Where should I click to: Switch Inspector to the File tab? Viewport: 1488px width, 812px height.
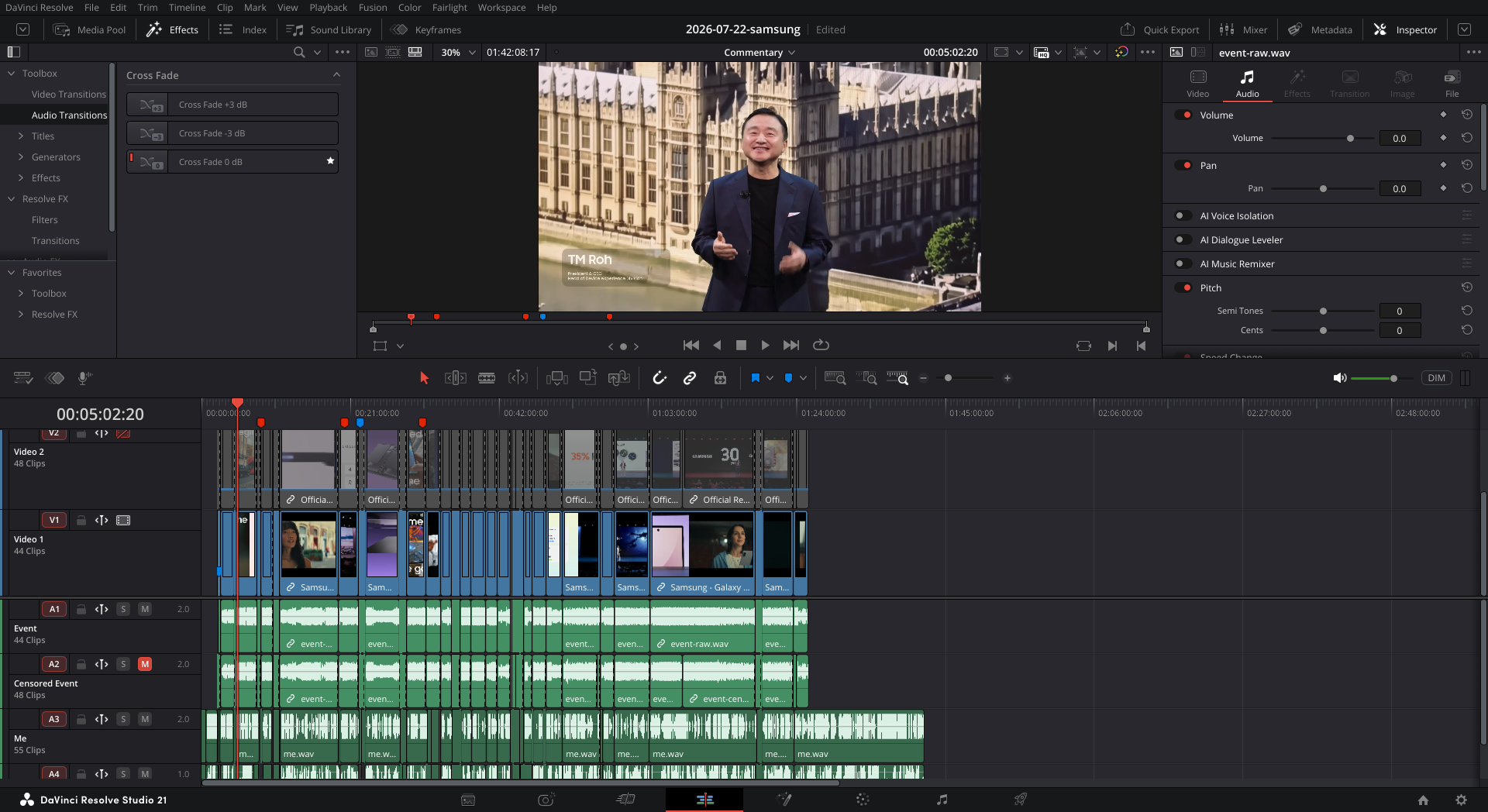pos(1452,83)
